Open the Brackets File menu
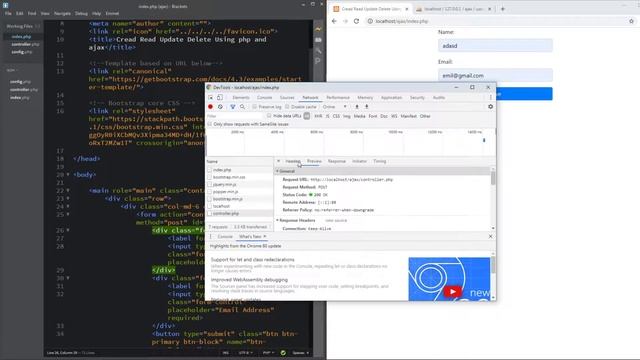Image resolution: width=640 pixels, height=360 pixels. point(8,13)
